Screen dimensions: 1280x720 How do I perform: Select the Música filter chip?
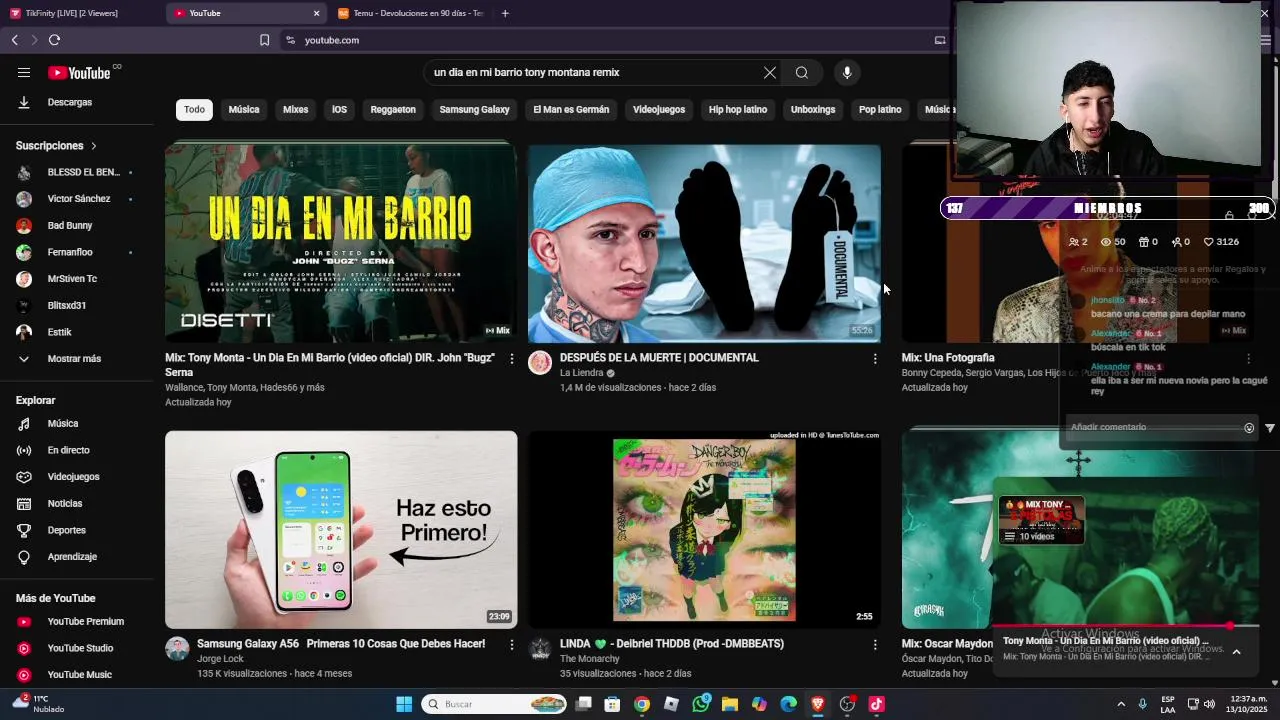click(244, 110)
